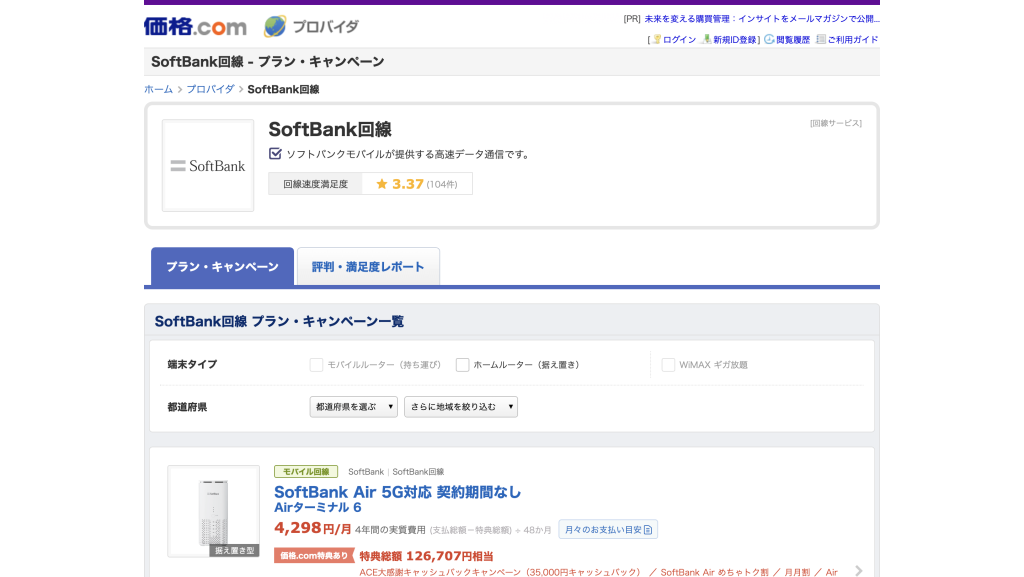Viewport: 1024px width, 577px height.
Task: Open the 都道府県を選ぶ dropdown
Action: (353, 407)
